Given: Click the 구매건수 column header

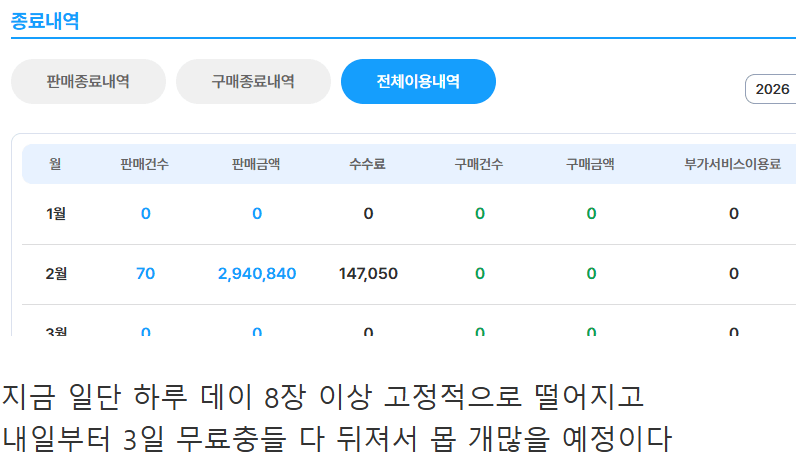Looking at the screenshot, I should point(479,164).
